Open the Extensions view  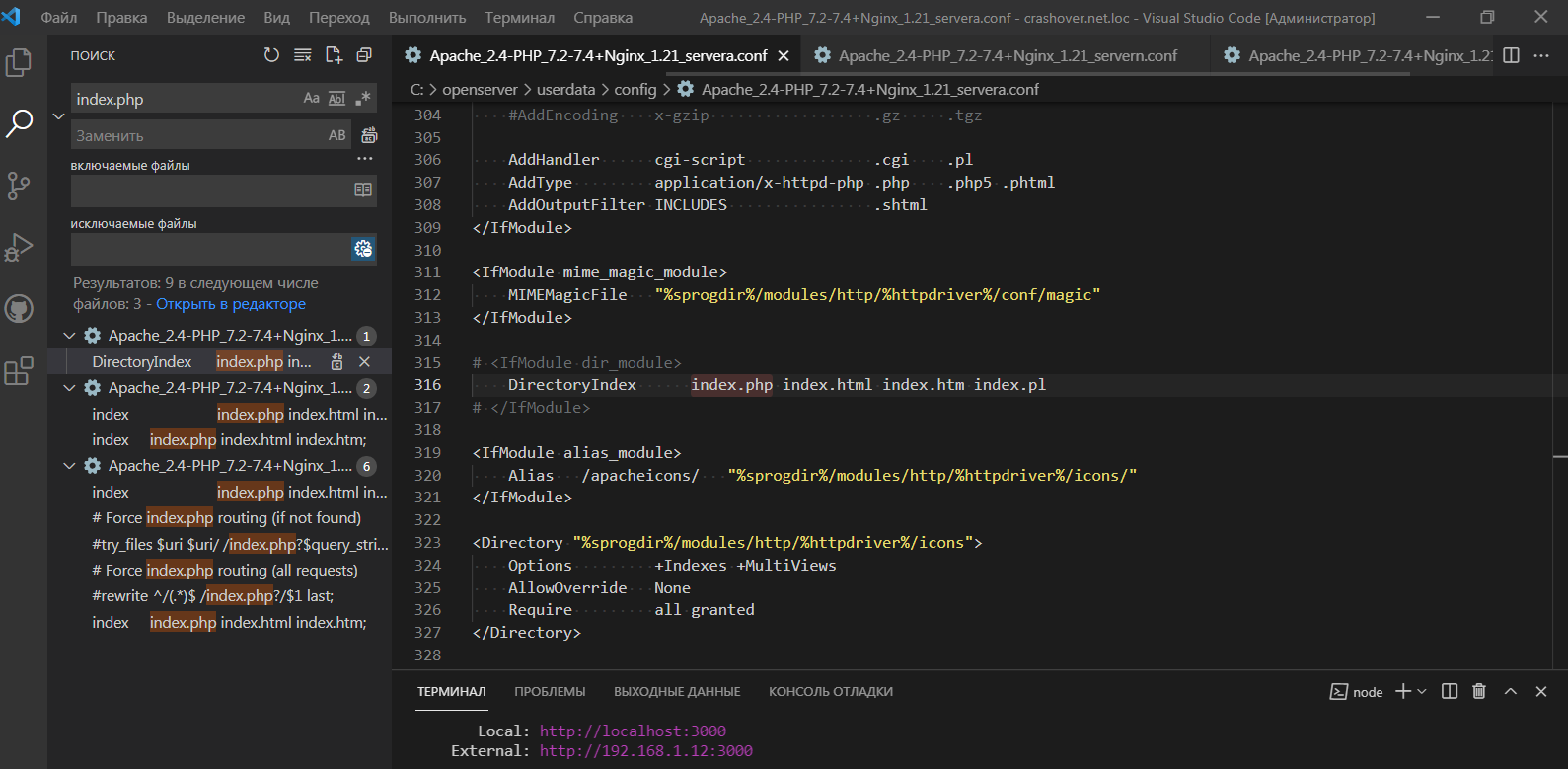(19, 371)
